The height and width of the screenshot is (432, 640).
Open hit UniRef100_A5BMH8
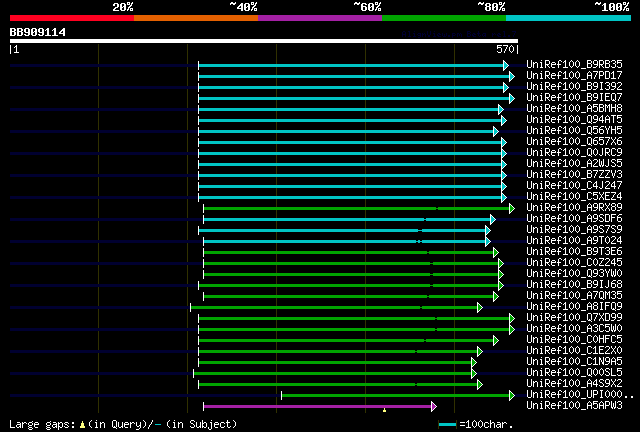(574, 109)
